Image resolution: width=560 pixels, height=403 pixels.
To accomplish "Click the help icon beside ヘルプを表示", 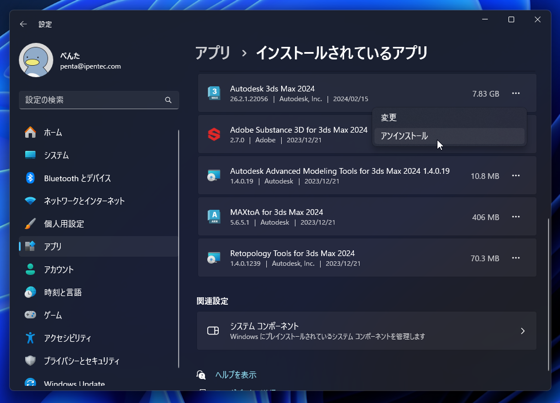I will [201, 375].
